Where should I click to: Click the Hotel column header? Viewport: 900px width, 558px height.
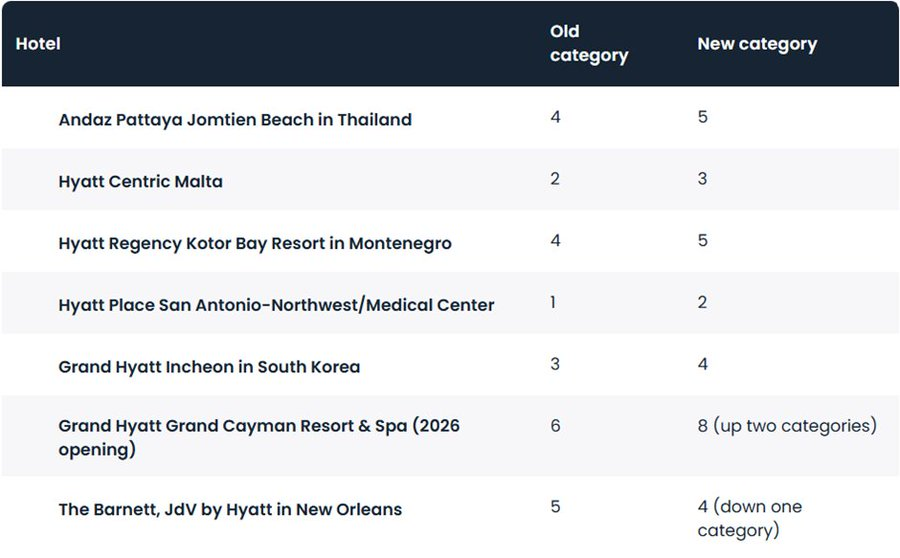[38, 44]
